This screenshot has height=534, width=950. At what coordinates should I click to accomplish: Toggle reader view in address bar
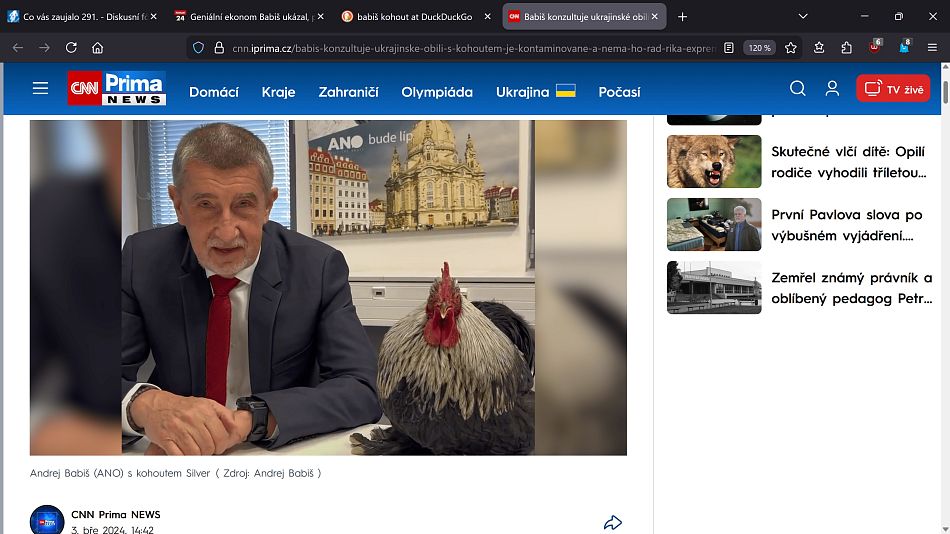[x=729, y=47]
